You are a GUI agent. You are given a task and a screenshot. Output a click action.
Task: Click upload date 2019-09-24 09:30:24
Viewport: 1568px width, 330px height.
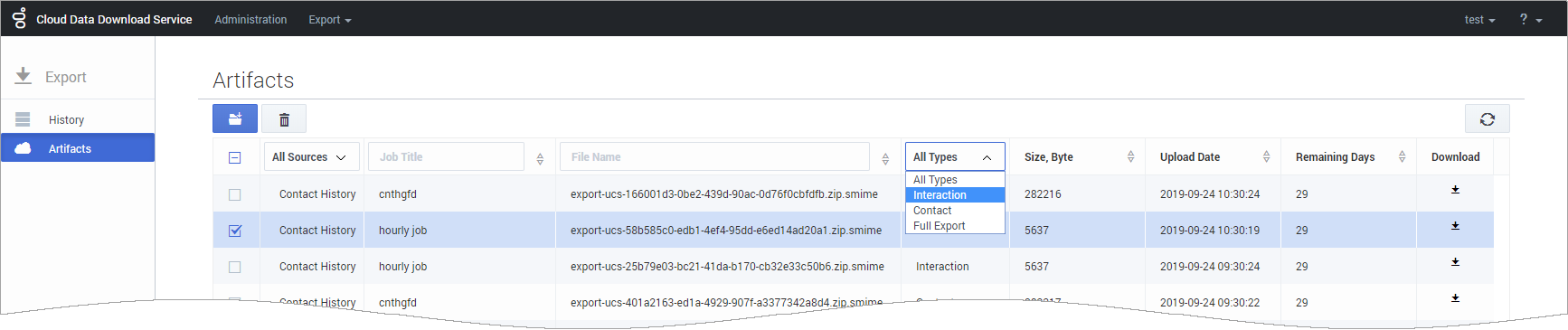pos(1210,267)
